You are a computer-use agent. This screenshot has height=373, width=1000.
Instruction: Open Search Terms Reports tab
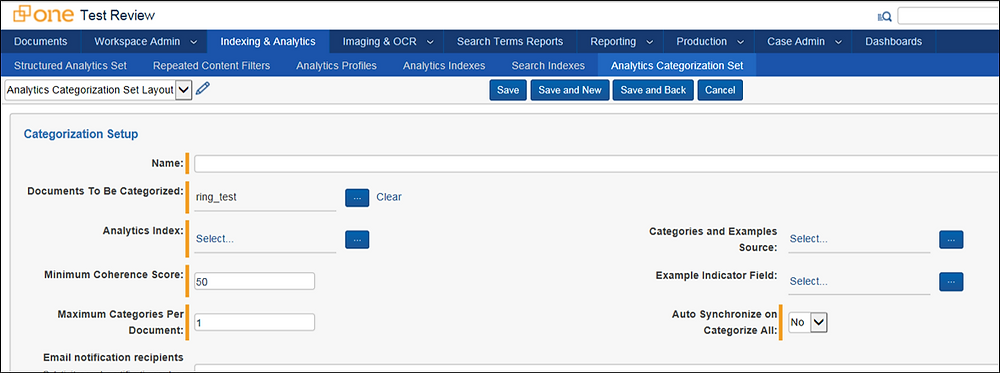[x=510, y=41]
